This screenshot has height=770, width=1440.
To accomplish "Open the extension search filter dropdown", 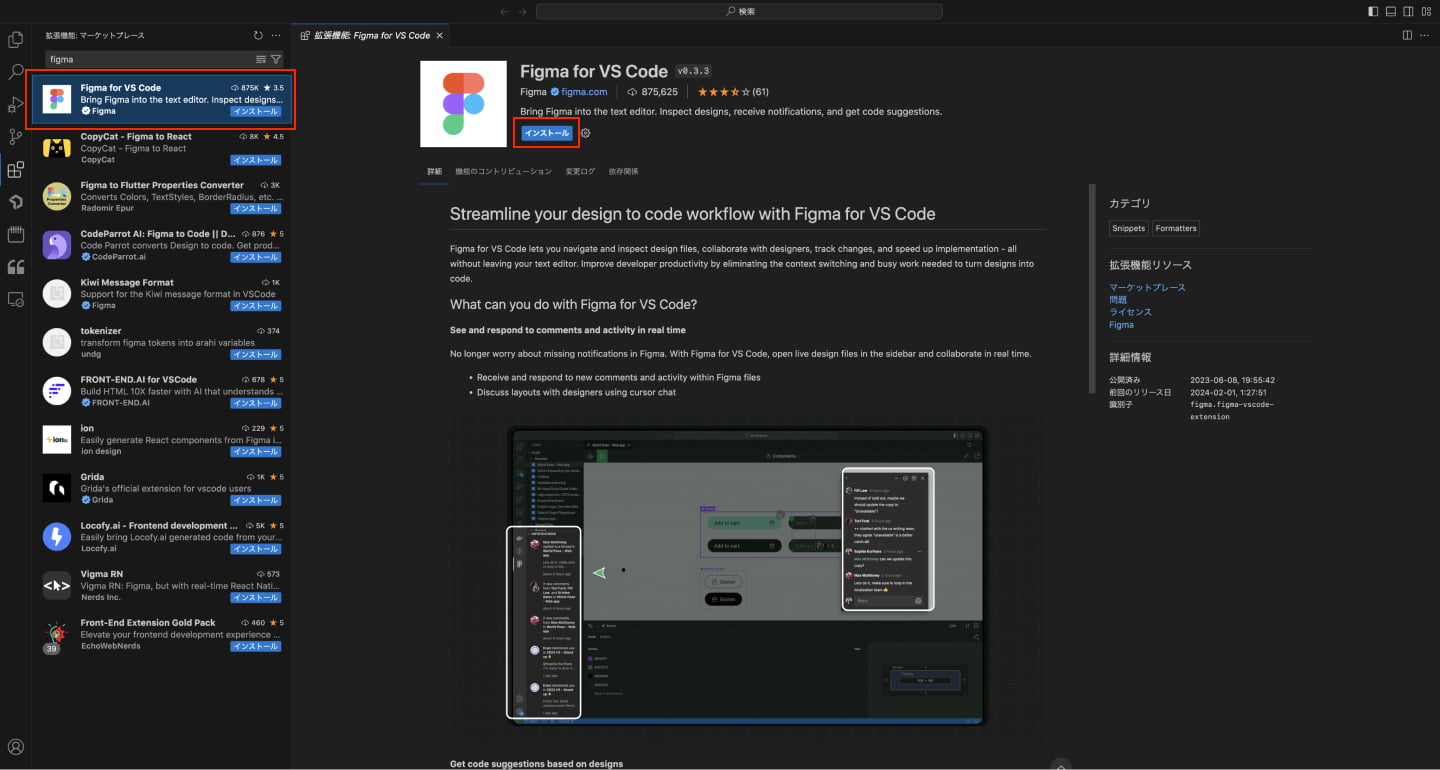I will pos(276,59).
